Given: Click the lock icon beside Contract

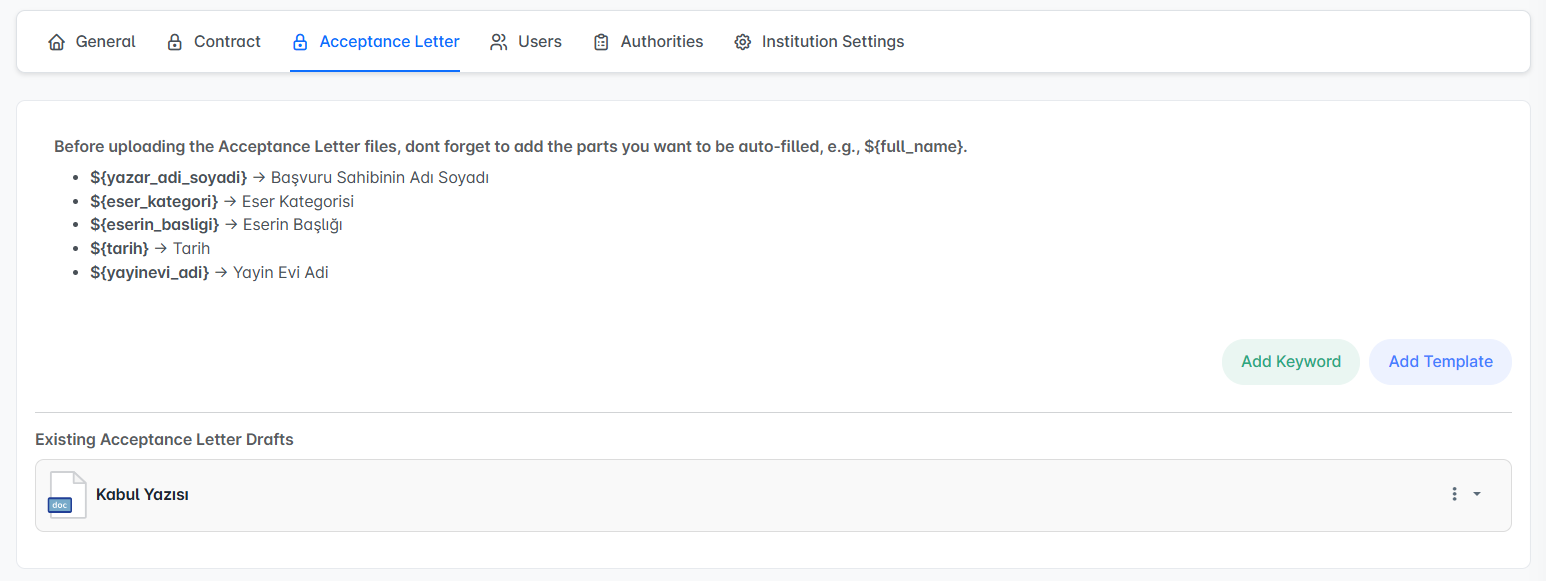Looking at the screenshot, I should click(175, 42).
